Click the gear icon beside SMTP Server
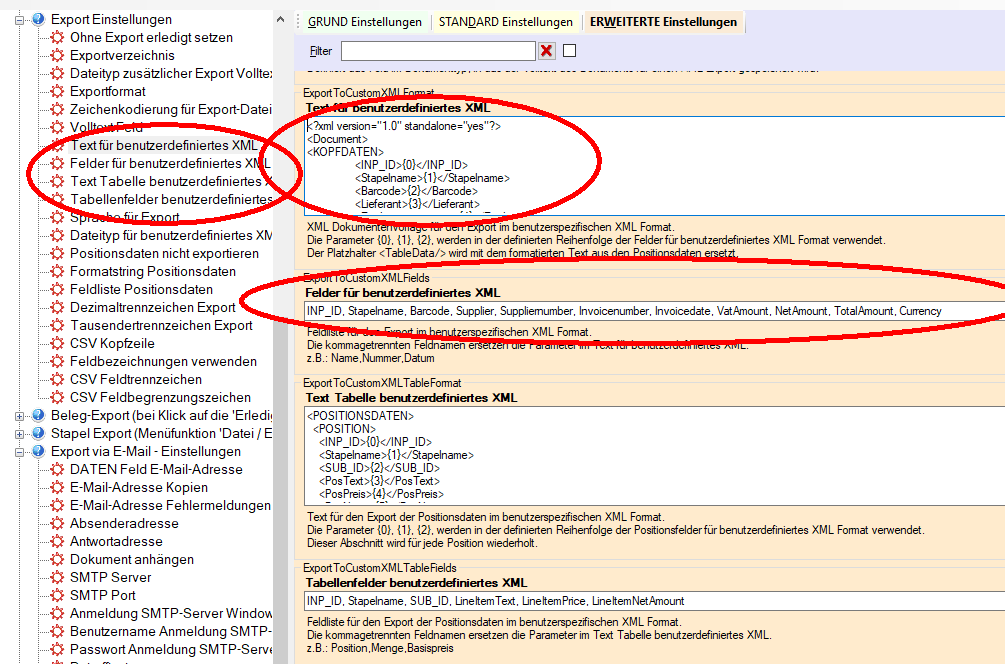The width and height of the screenshot is (1005, 664). (57, 578)
